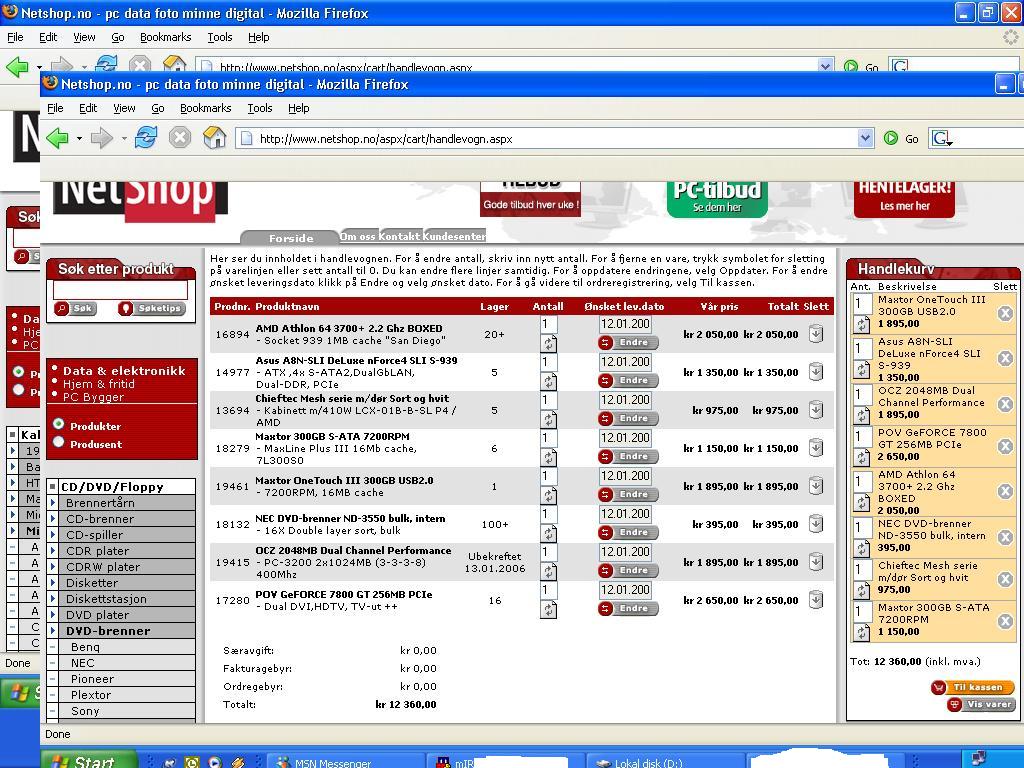This screenshot has width=1024, height=768.
Task: Click Søk button under search box
Action: (75, 308)
